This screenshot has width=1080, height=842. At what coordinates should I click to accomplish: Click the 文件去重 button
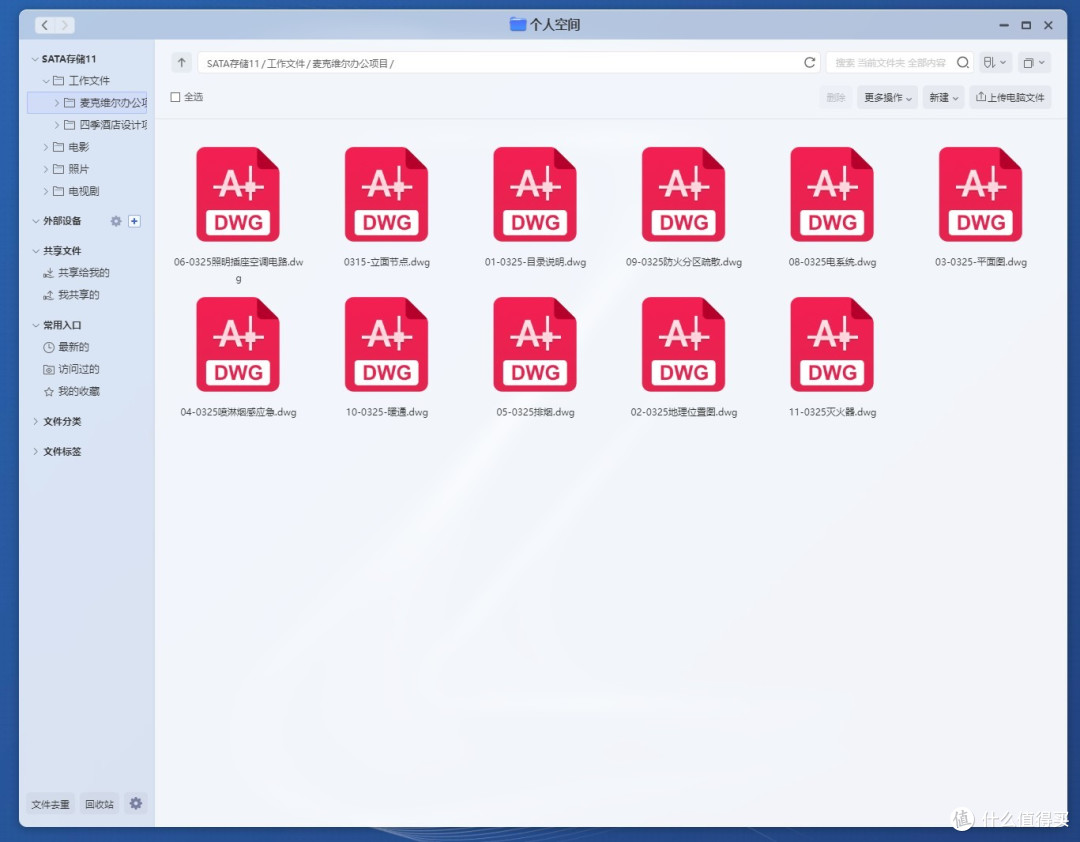[50, 804]
